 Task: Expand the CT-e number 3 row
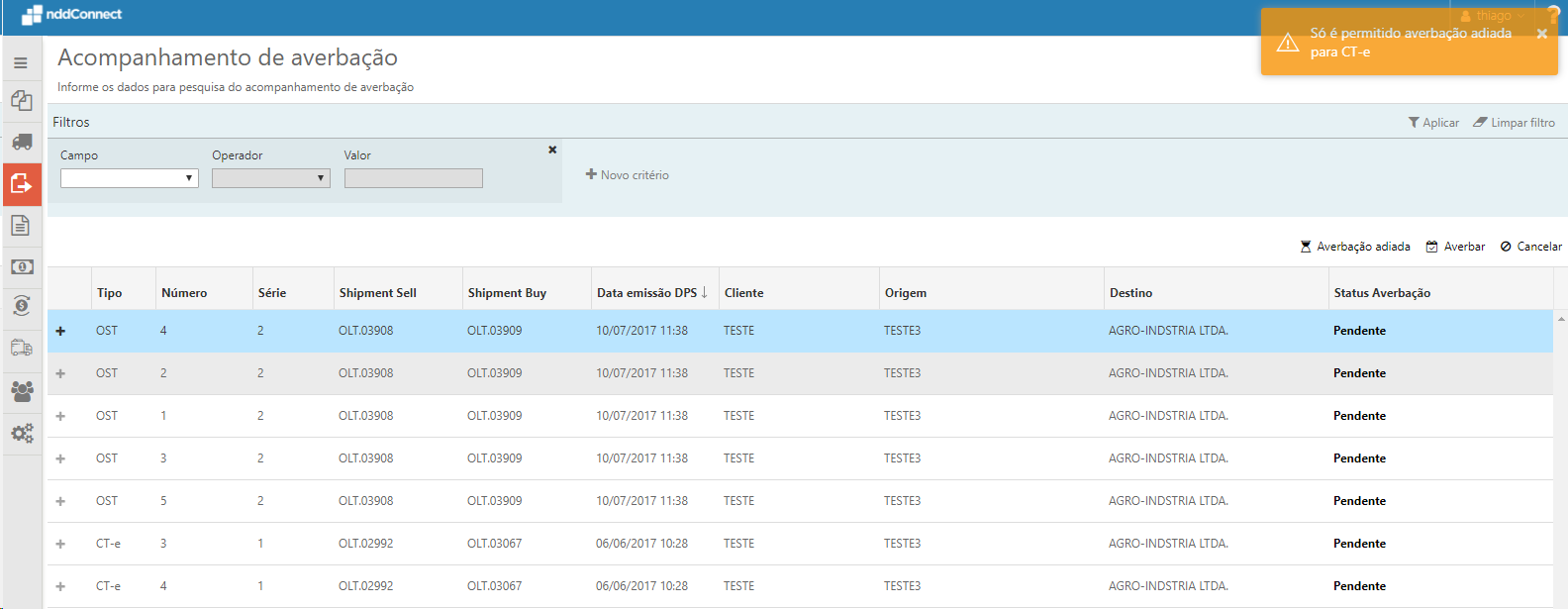(x=60, y=544)
